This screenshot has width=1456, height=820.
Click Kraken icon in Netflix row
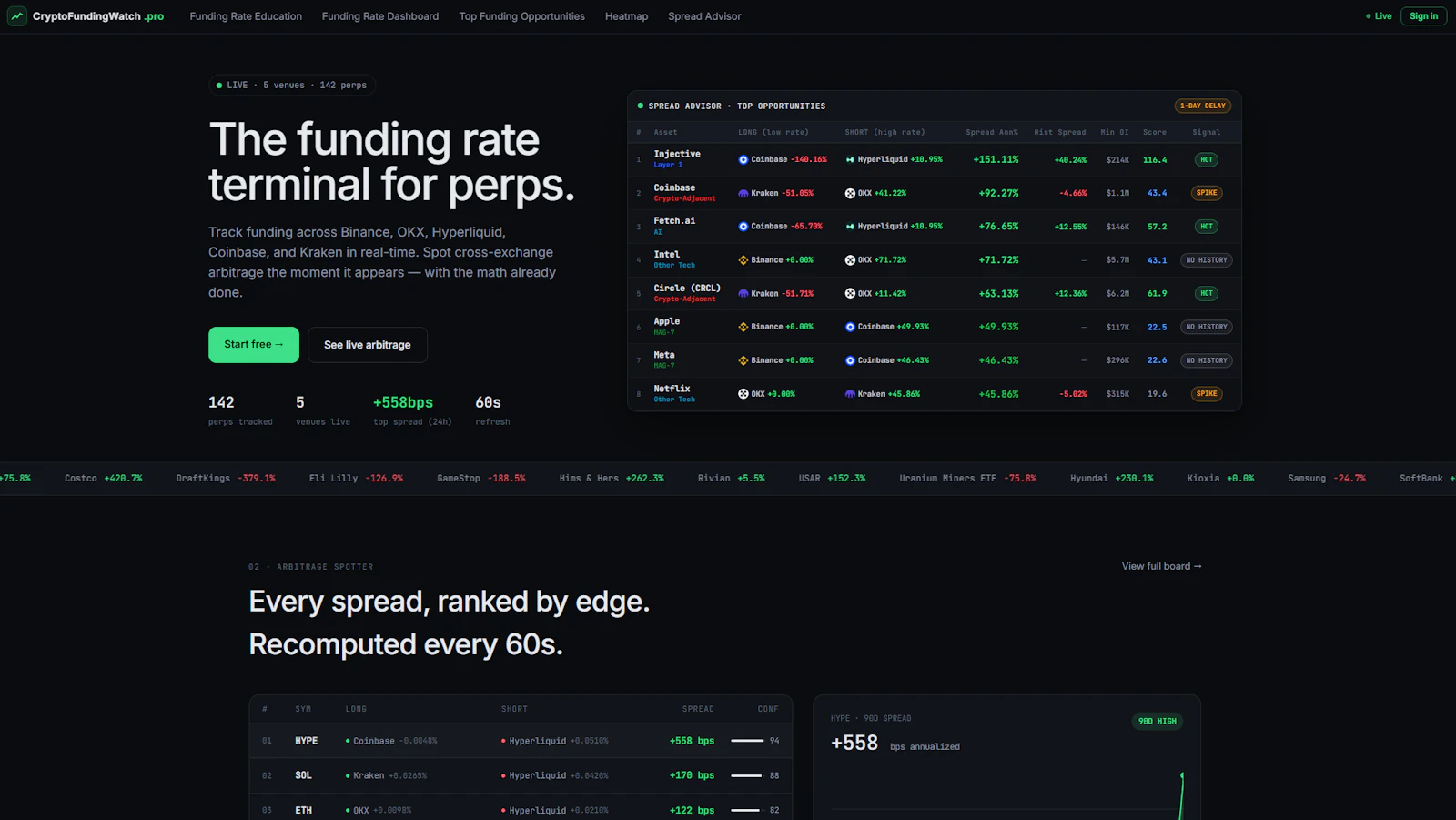[x=850, y=394]
